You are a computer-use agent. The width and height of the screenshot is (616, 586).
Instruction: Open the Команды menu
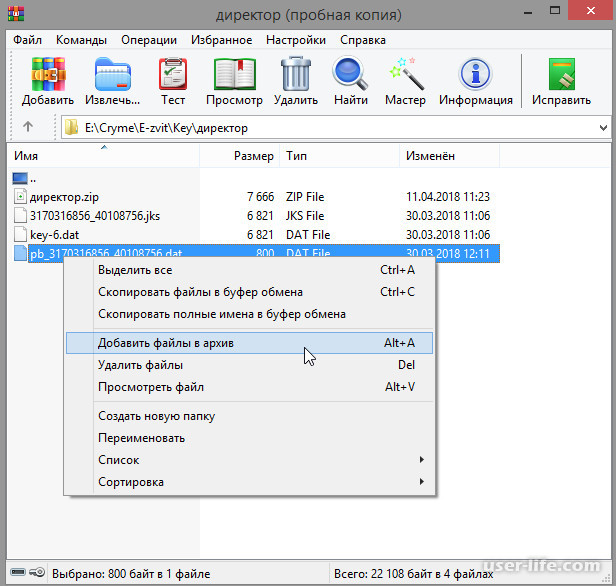pyautogui.click(x=81, y=40)
